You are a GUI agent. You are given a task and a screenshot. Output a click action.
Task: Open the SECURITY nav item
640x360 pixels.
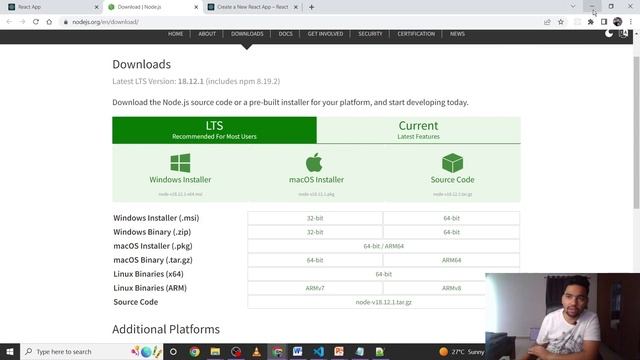[370, 34]
